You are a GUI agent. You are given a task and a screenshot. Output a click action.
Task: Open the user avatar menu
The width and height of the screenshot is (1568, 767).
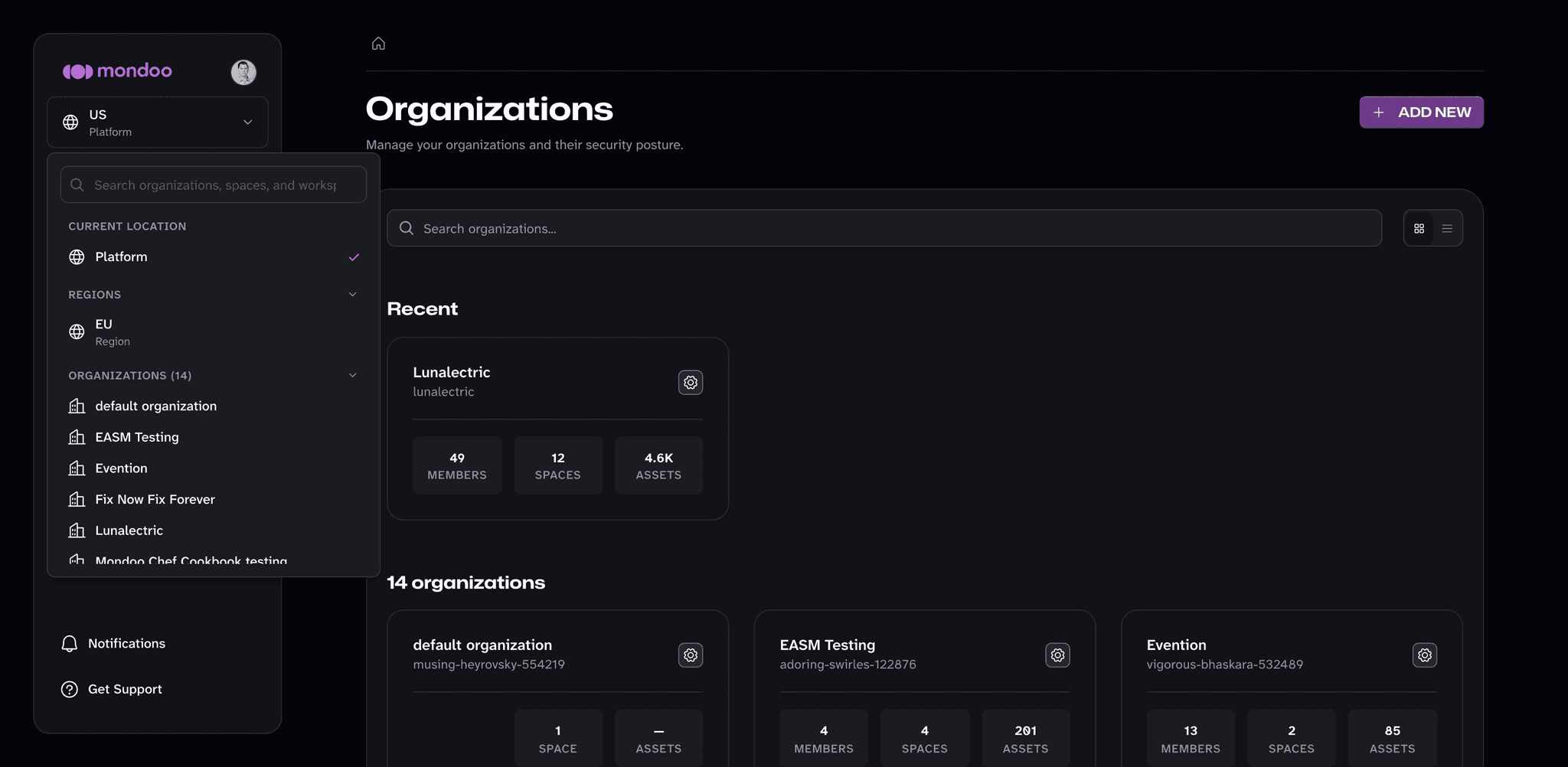click(243, 72)
